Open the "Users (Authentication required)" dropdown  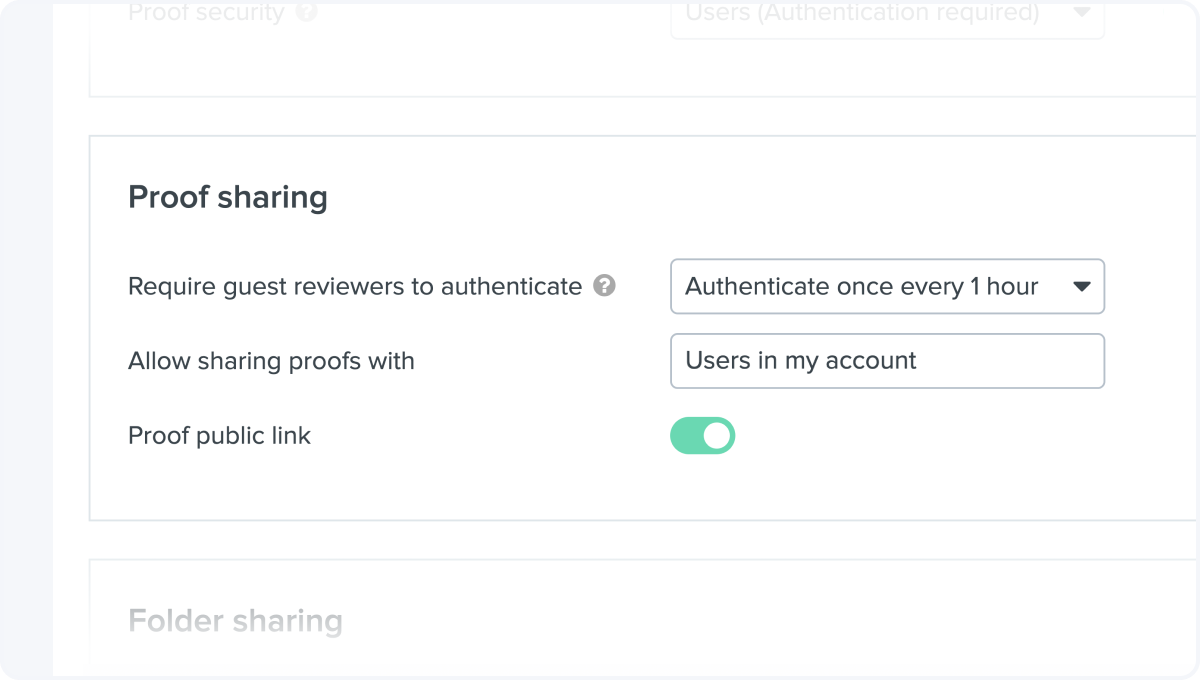(886, 14)
